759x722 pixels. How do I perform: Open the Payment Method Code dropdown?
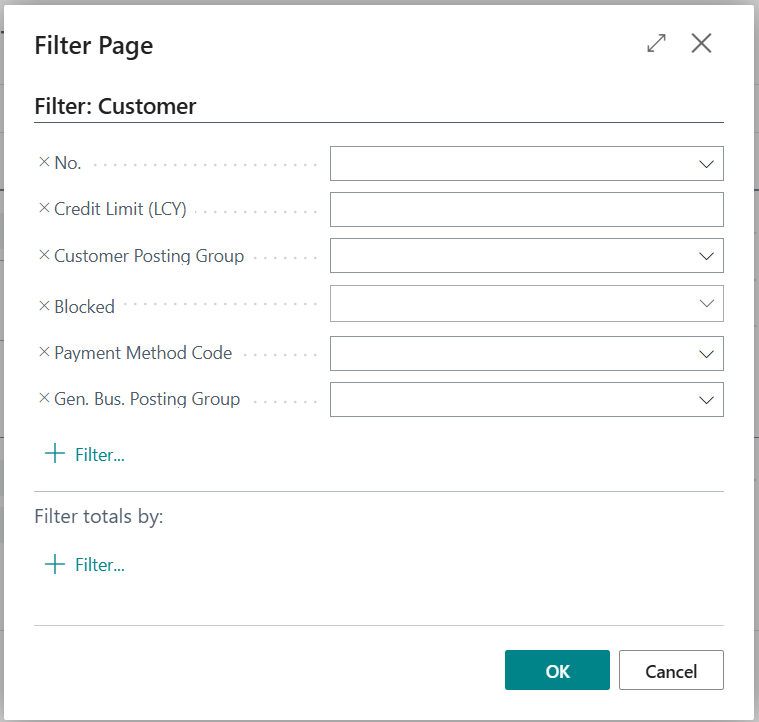point(706,354)
